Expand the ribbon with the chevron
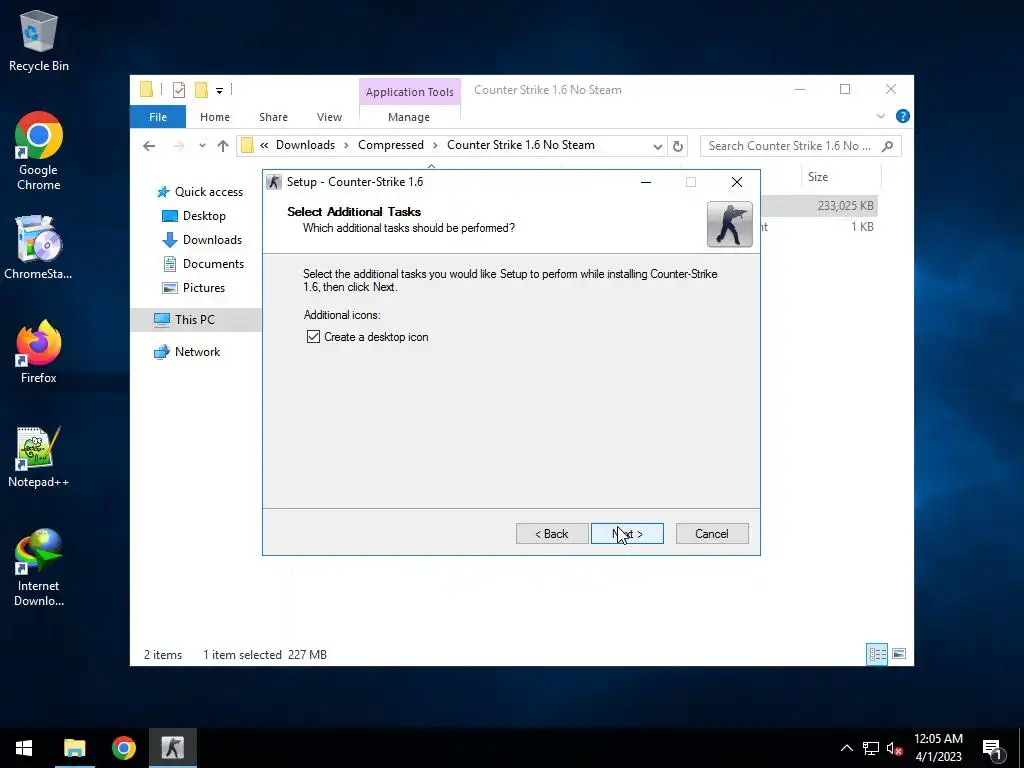Viewport: 1024px width, 768px height. pyautogui.click(x=880, y=116)
